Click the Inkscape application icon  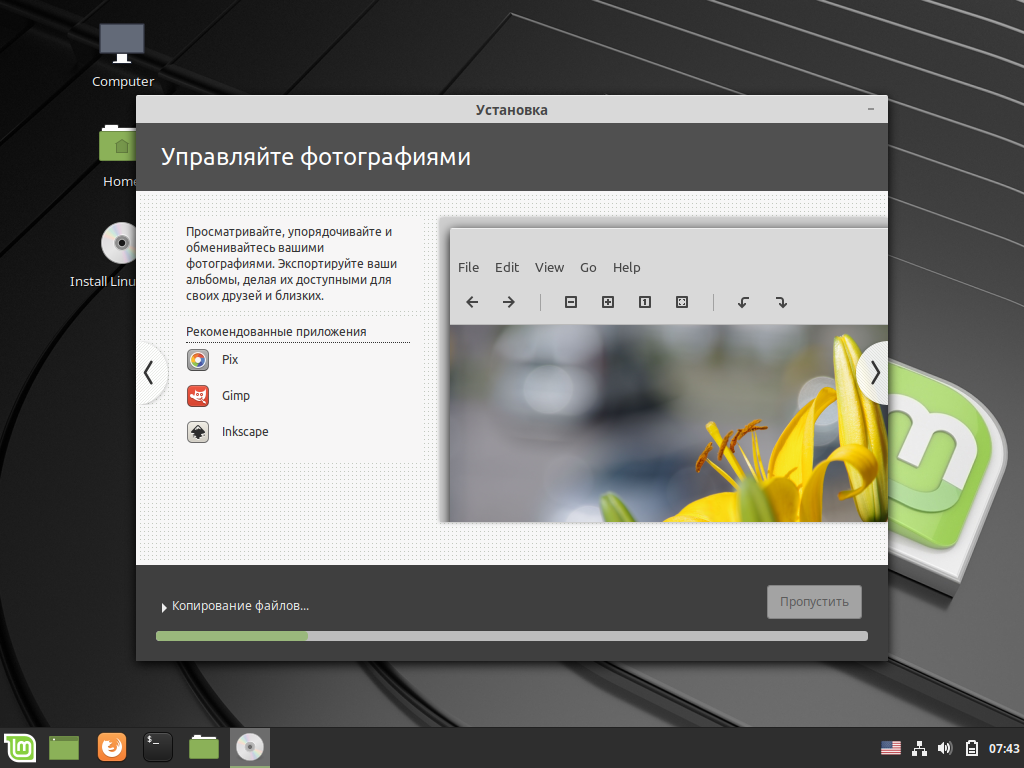(198, 432)
